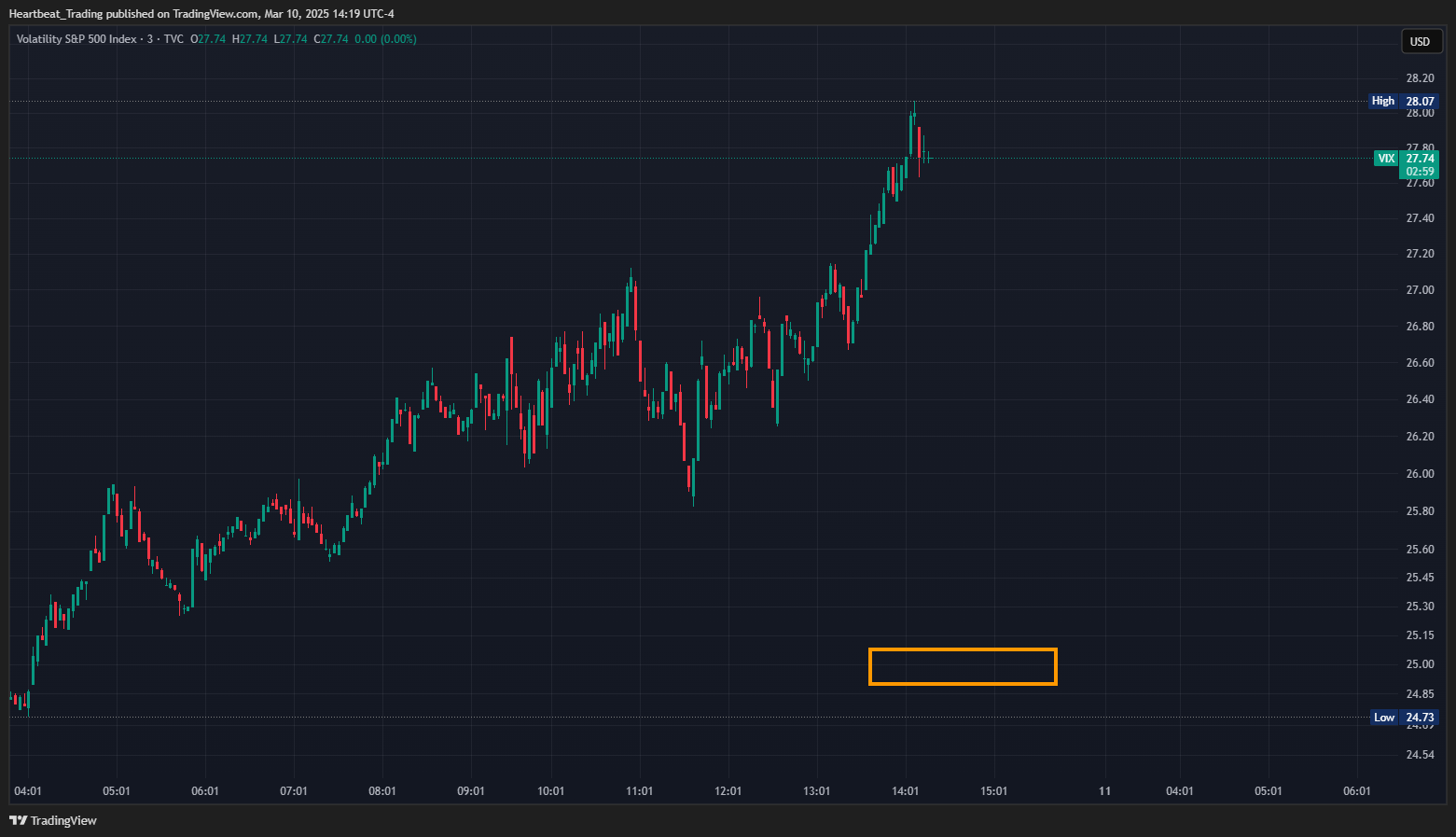This screenshot has height=837, width=1456.
Task: Click the 25.00 price axis label
Action: click(x=1420, y=664)
